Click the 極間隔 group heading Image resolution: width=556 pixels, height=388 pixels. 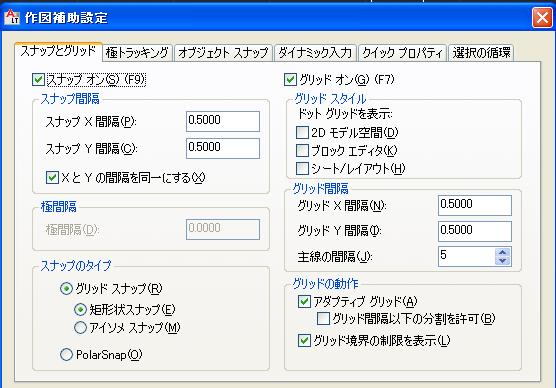(59, 206)
